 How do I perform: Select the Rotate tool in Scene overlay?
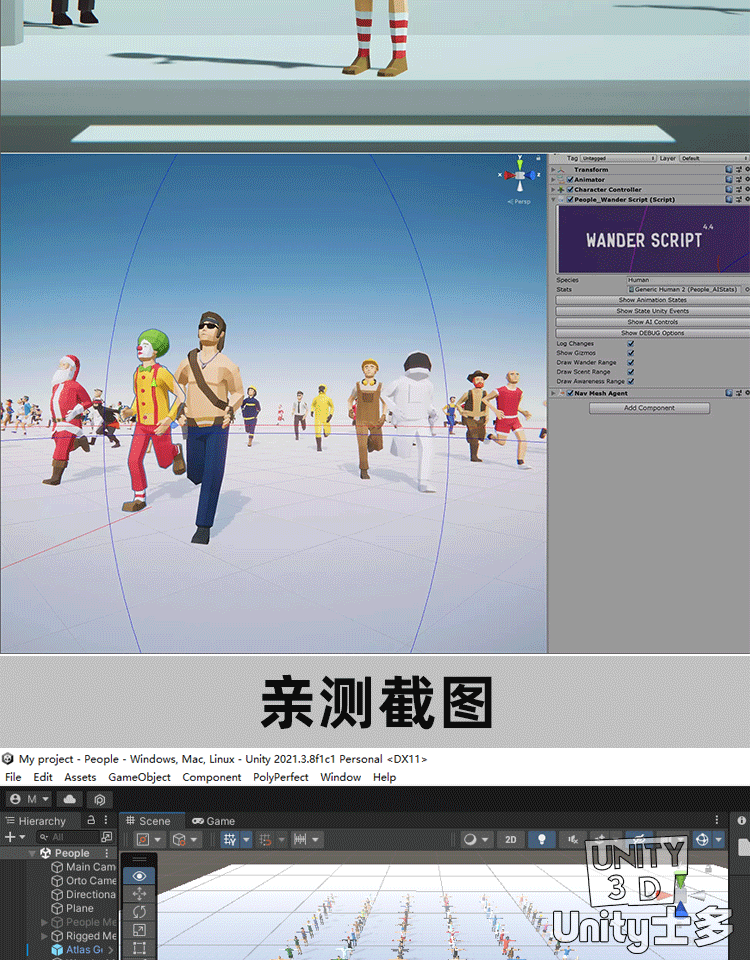[139, 912]
